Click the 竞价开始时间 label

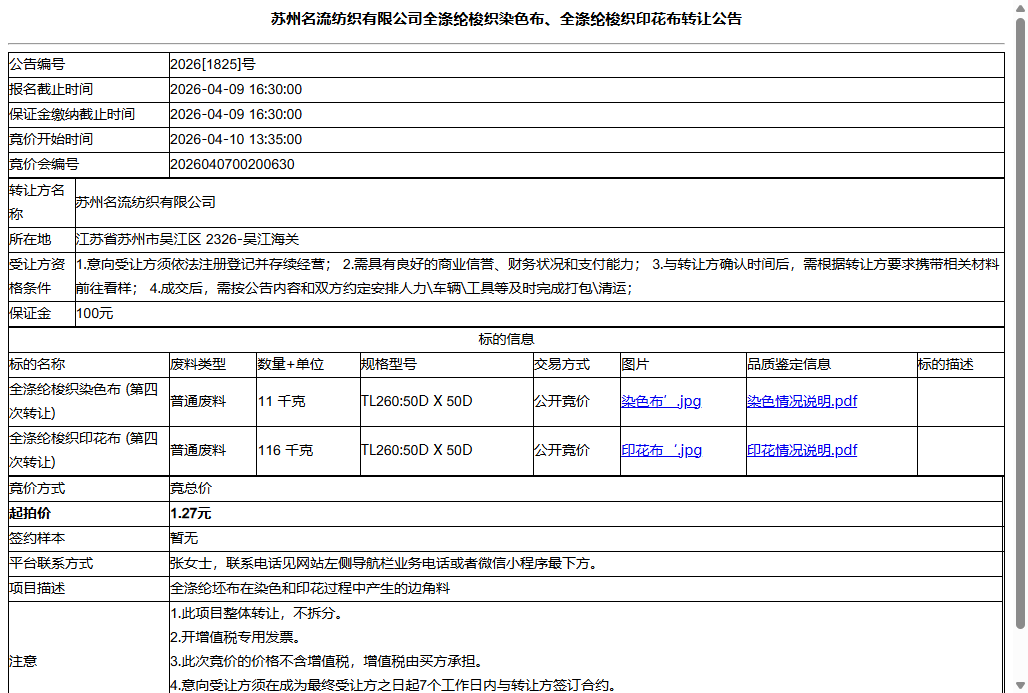point(51,139)
